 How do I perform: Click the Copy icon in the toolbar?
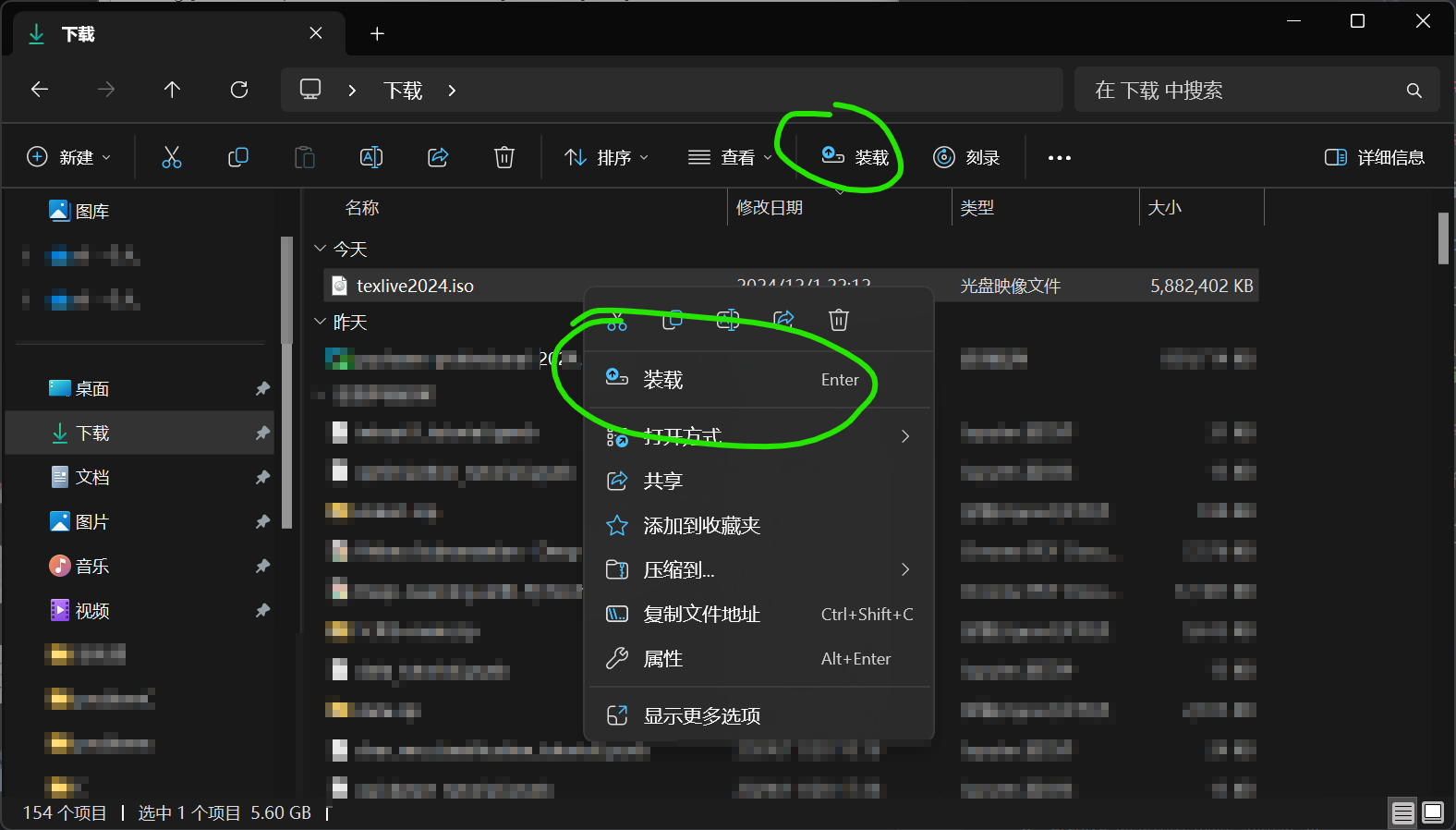click(x=237, y=157)
